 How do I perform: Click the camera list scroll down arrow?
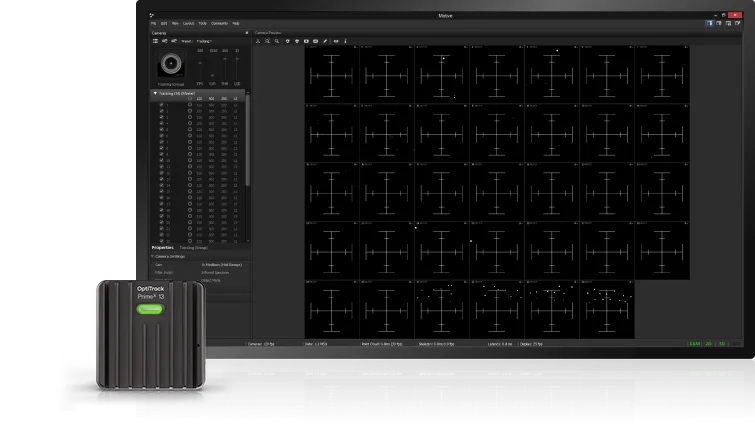tap(248, 240)
